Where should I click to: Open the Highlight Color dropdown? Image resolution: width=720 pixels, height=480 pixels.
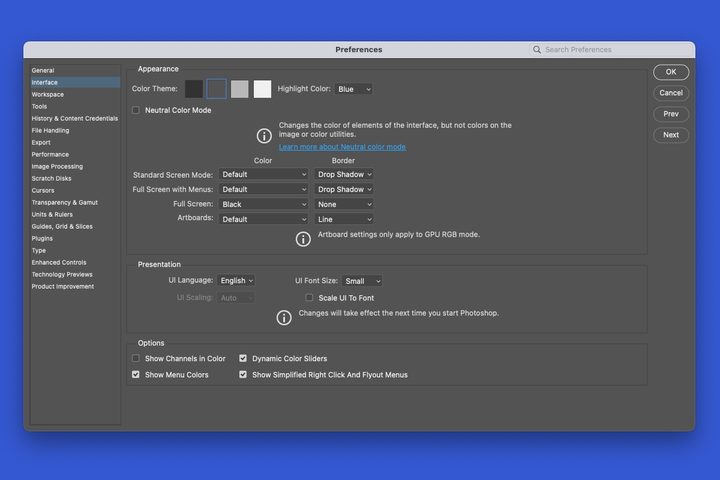coord(353,89)
